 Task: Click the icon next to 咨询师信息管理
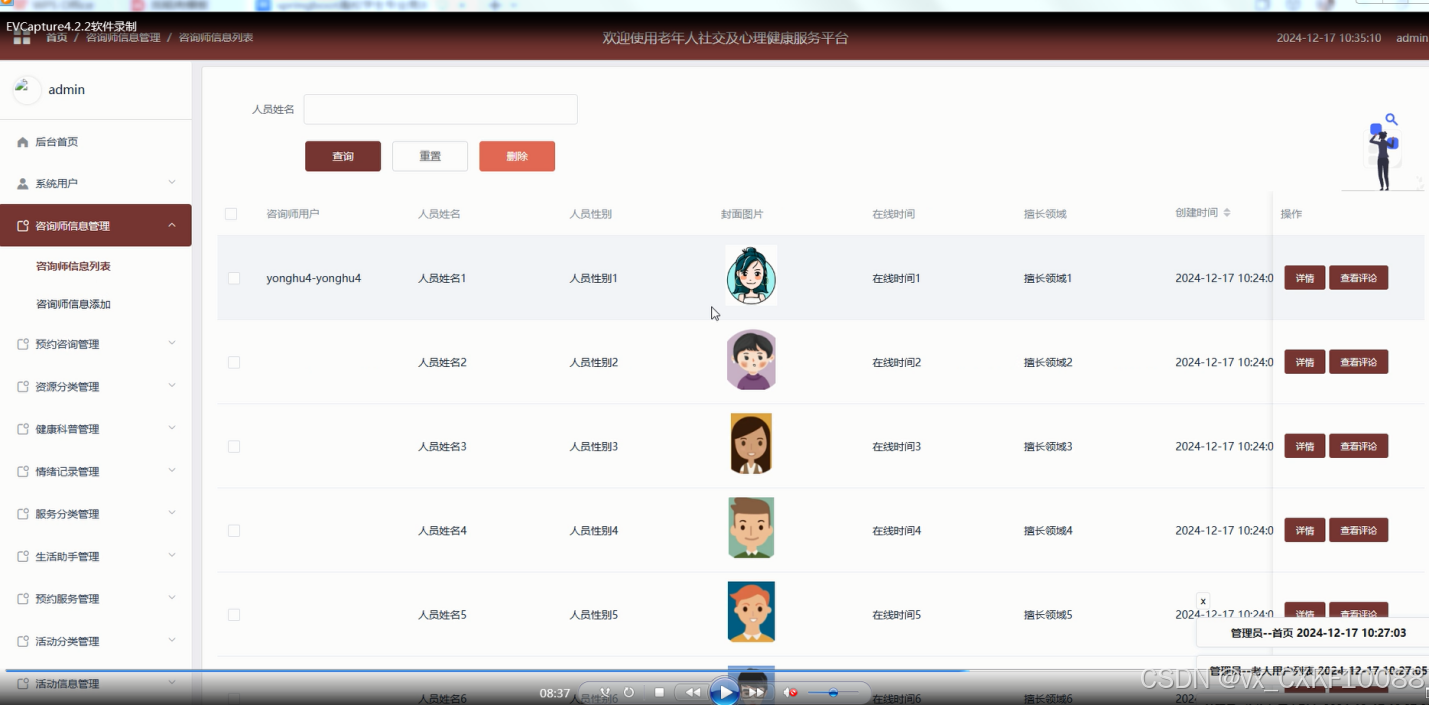pyautogui.click(x=23, y=226)
